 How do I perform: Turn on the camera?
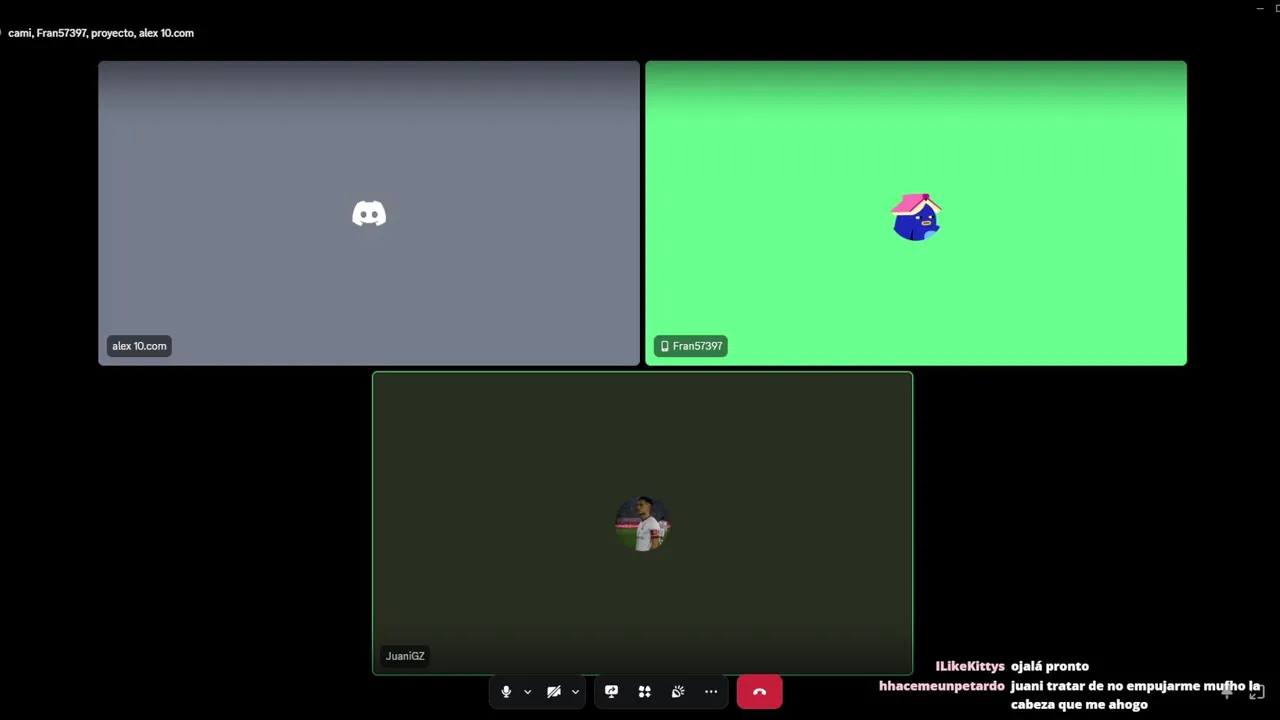pyautogui.click(x=554, y=692)
